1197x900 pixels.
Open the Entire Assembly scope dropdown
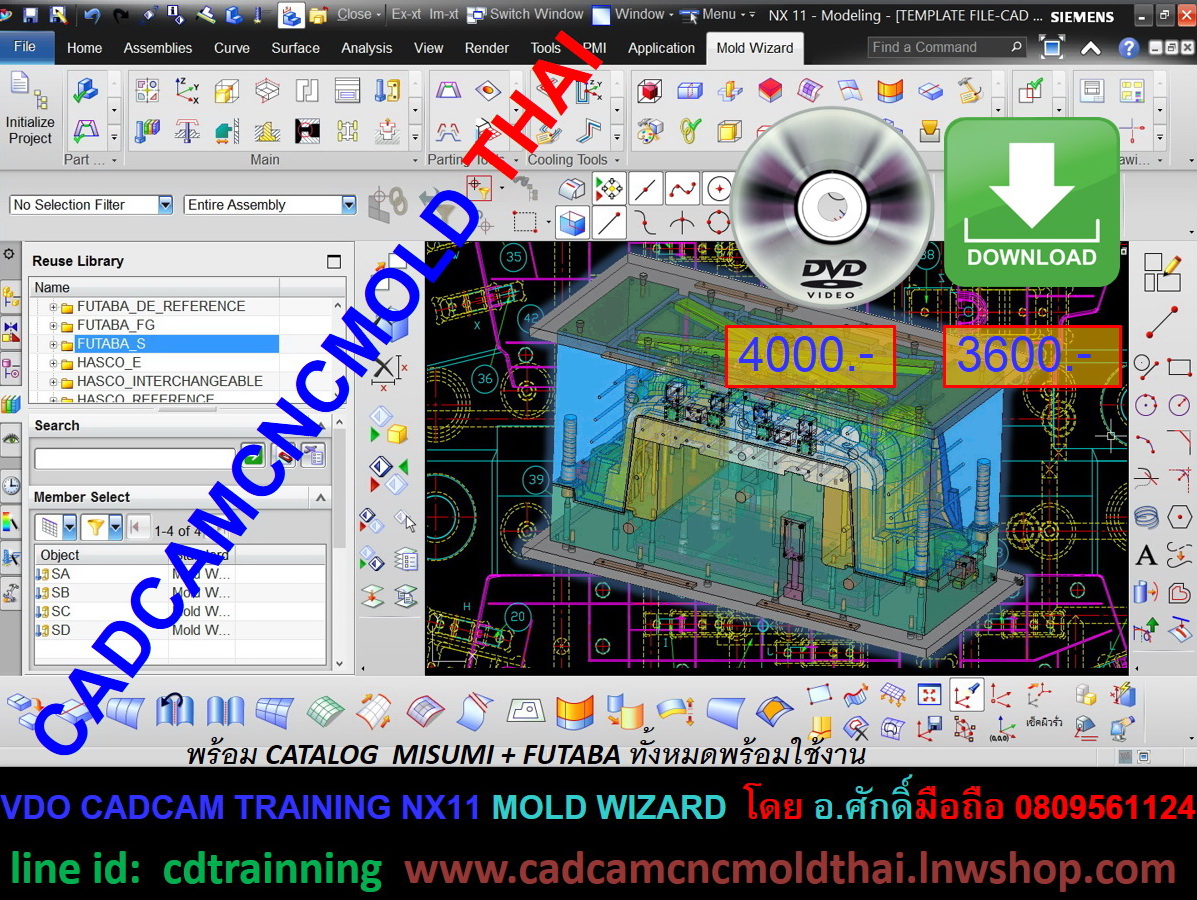point(269,205)
